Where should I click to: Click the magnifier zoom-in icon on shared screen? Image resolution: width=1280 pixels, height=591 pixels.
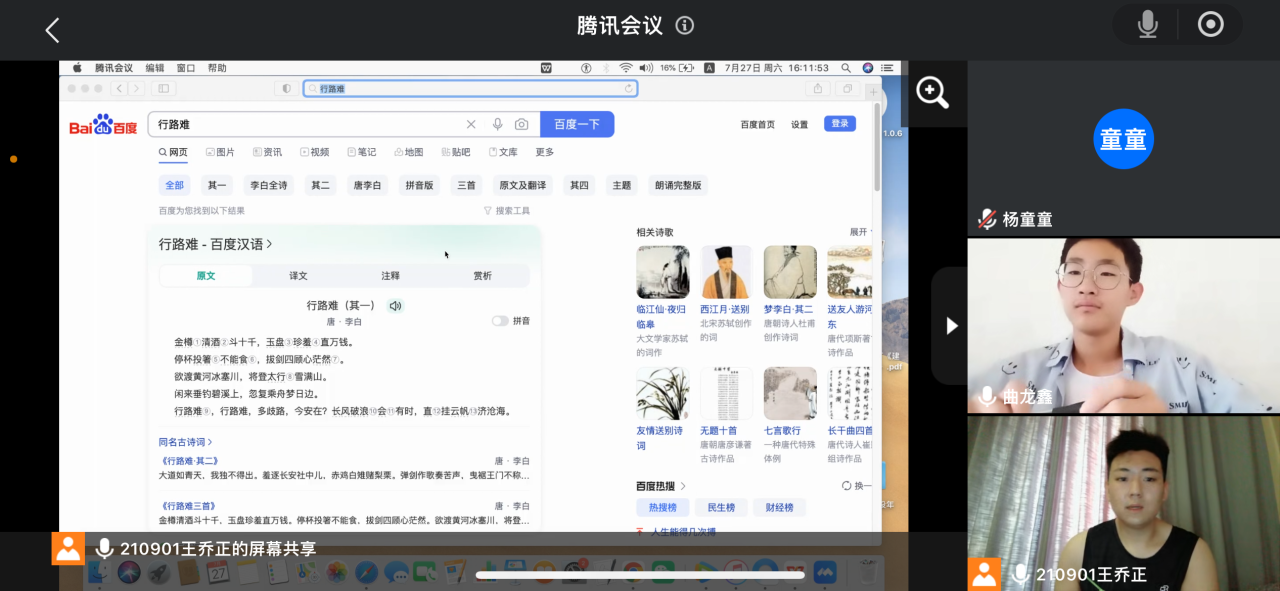932,93
